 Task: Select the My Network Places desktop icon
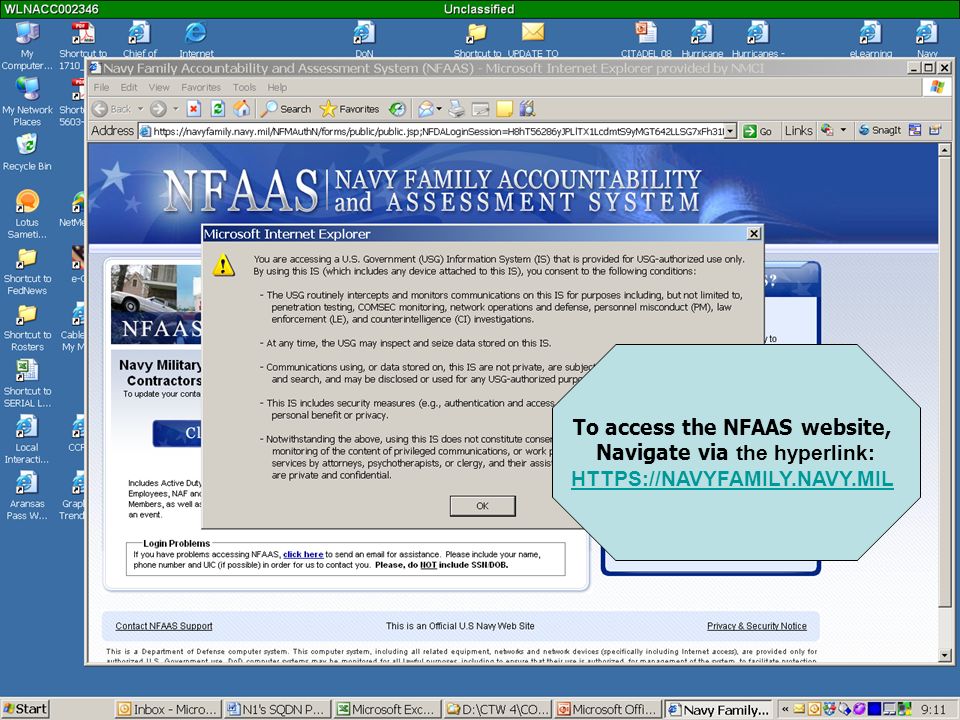(27, 103)
